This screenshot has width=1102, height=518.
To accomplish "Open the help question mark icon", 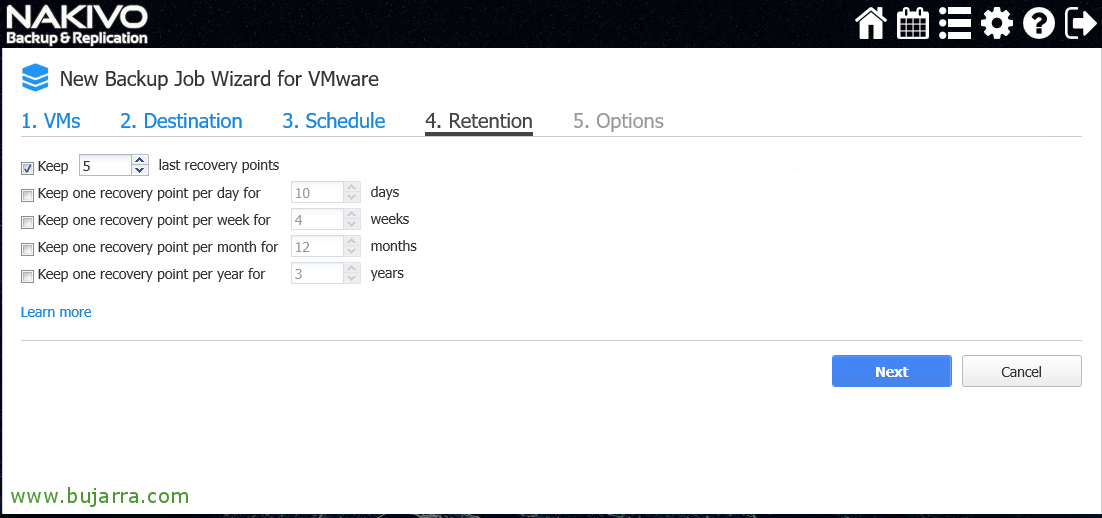I will (1039, 24).
